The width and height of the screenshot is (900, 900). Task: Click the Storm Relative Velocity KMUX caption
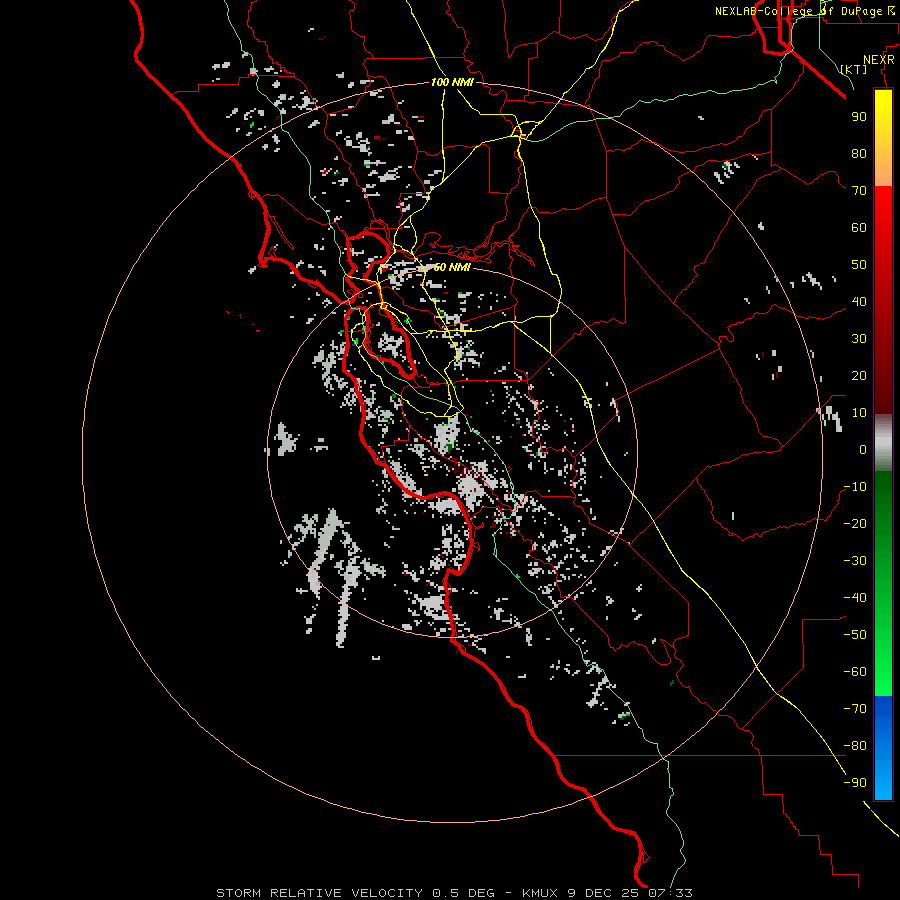(454, 893)
